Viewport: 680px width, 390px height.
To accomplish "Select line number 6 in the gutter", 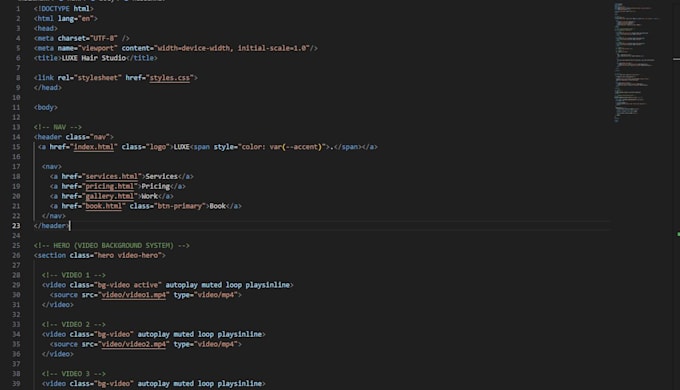I will (18, 58).
